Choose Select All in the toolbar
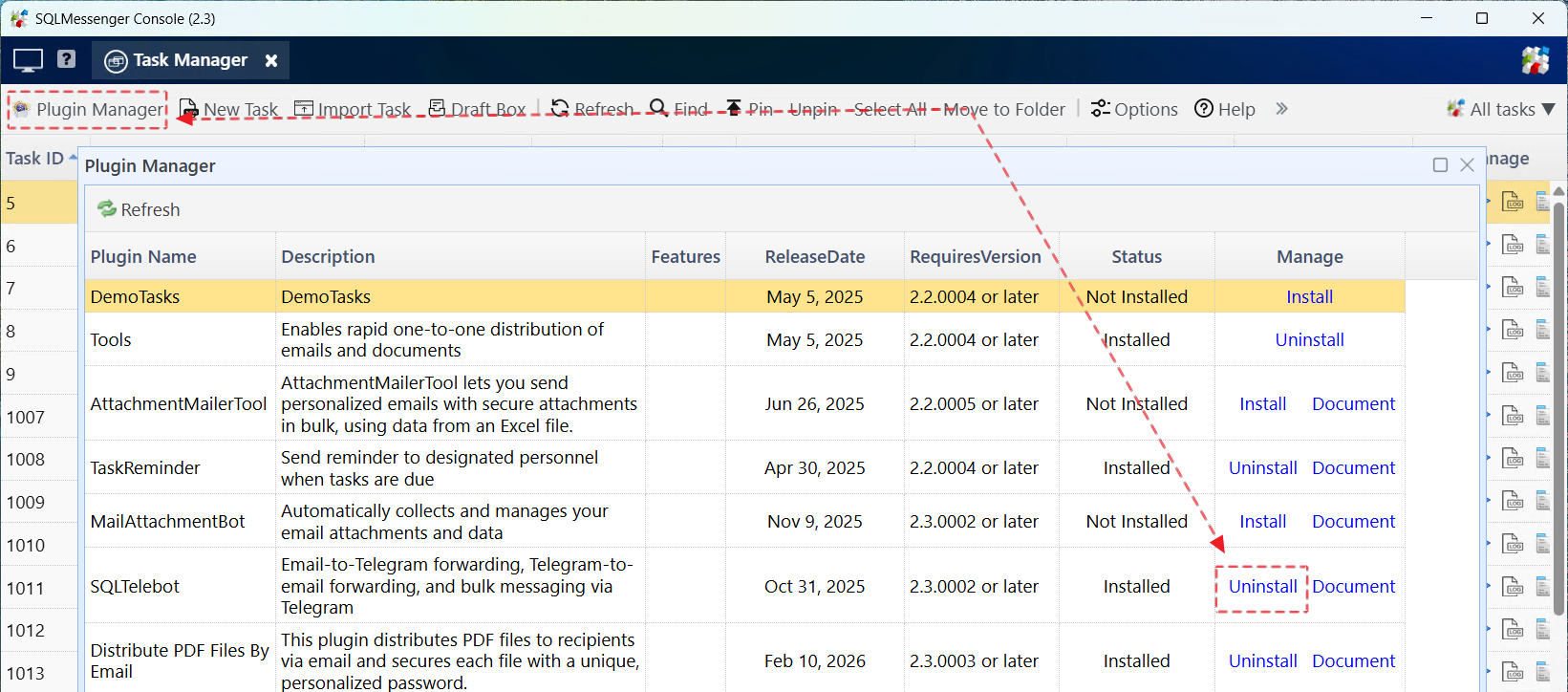1568x692 pixels. (x=890, y=109)
